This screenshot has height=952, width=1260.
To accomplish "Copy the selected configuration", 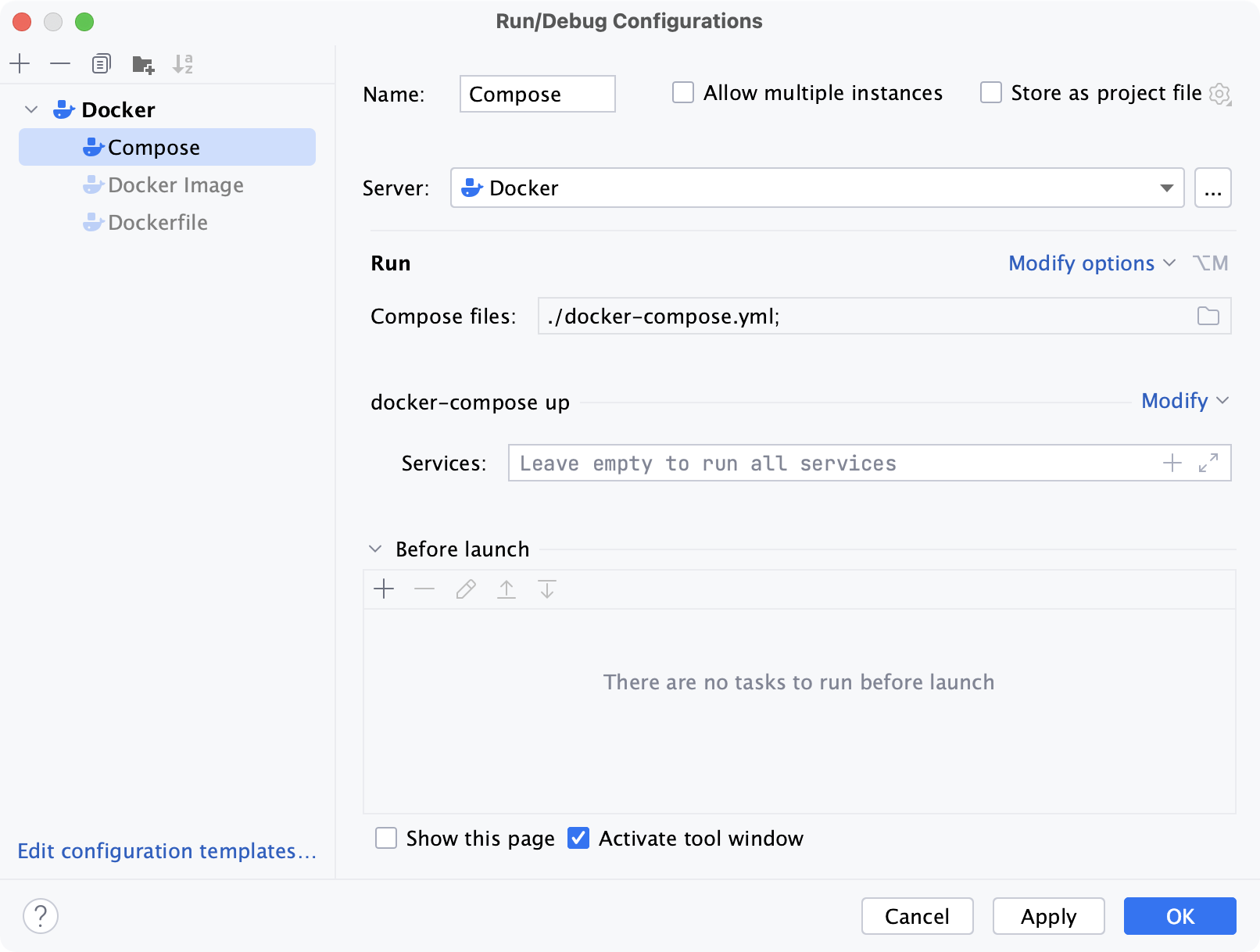I will (x=101, y=63).
